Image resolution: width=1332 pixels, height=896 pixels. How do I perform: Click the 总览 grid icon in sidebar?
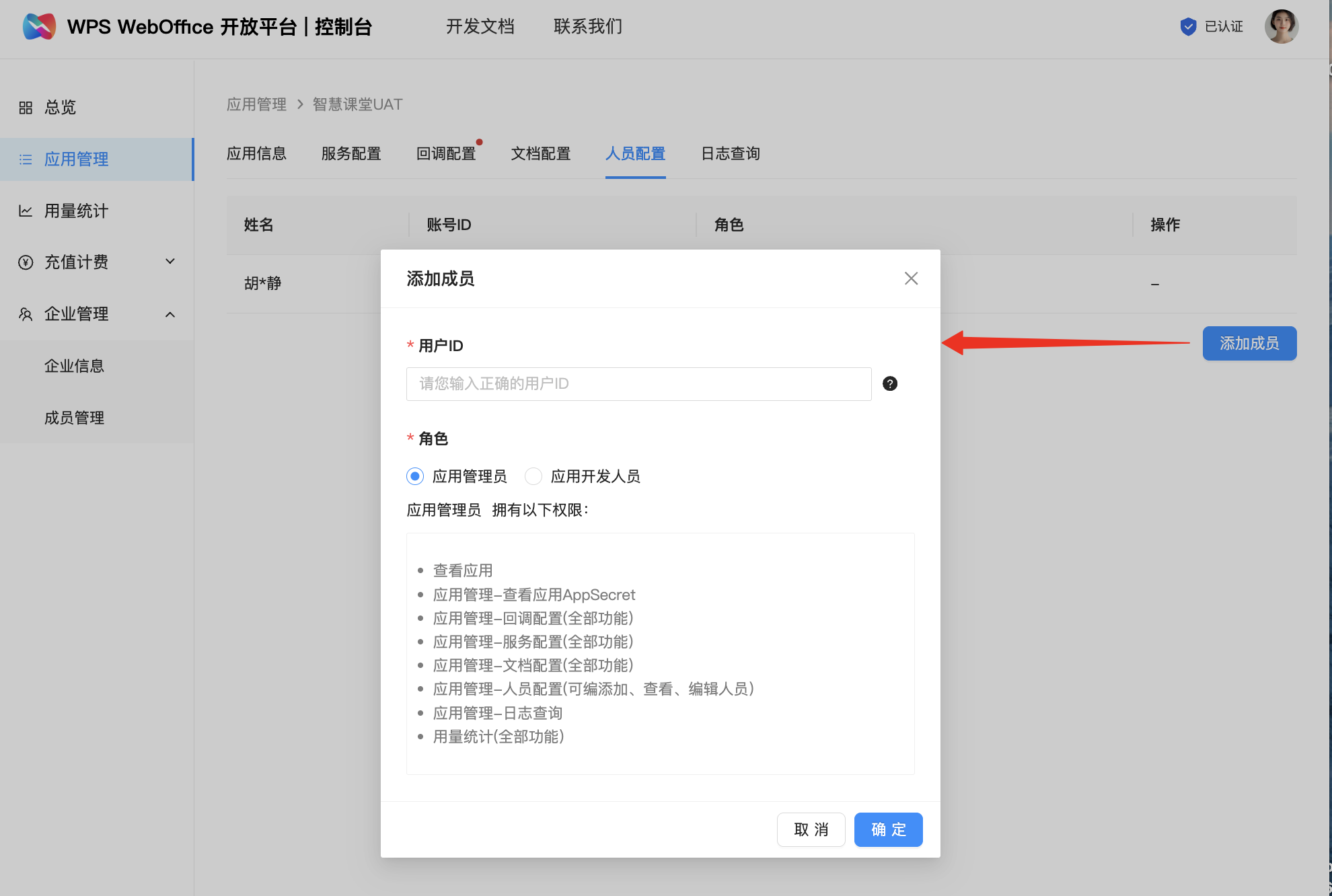pyautogui.click(x=26, y=108)
